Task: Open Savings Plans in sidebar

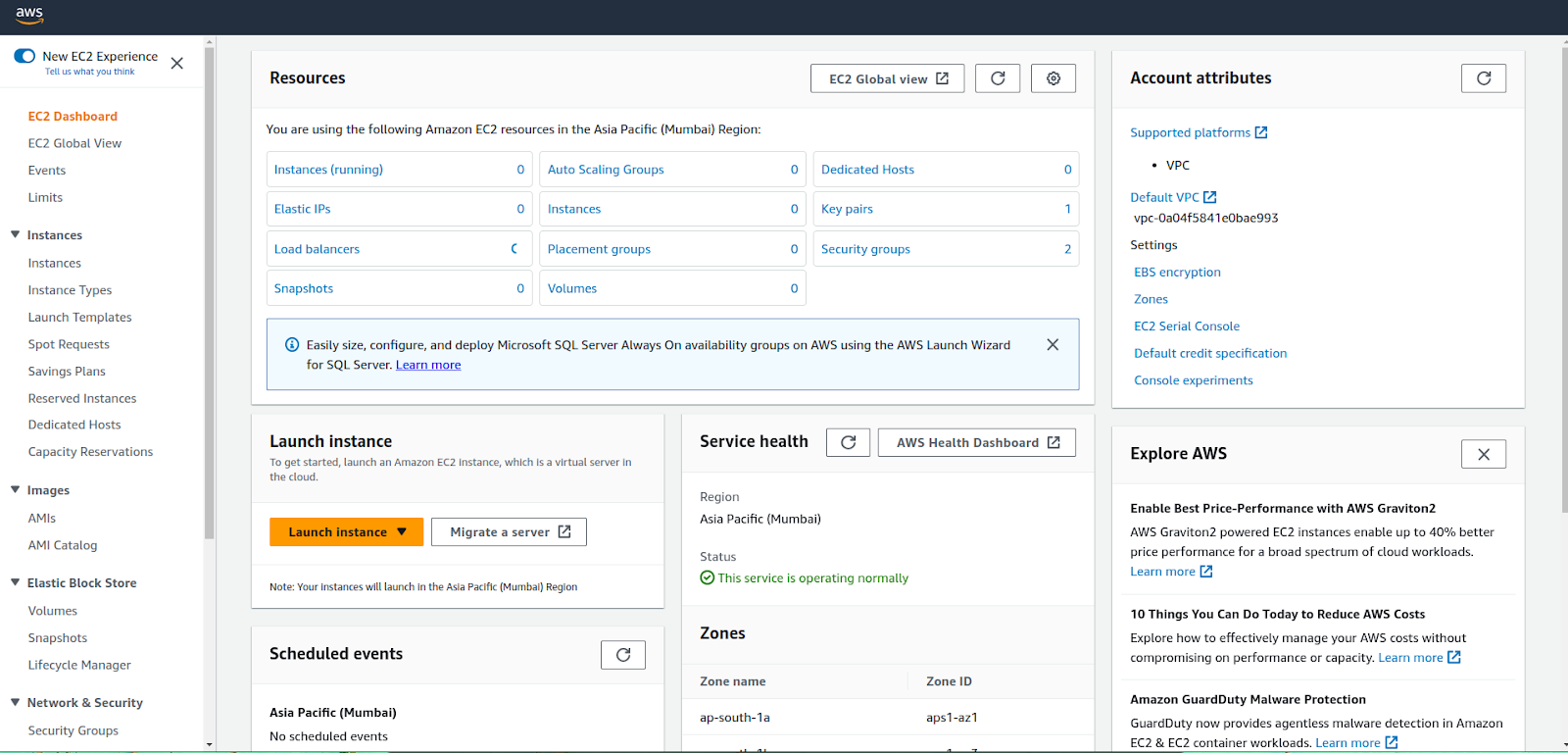Action: [x=67, y=372]
